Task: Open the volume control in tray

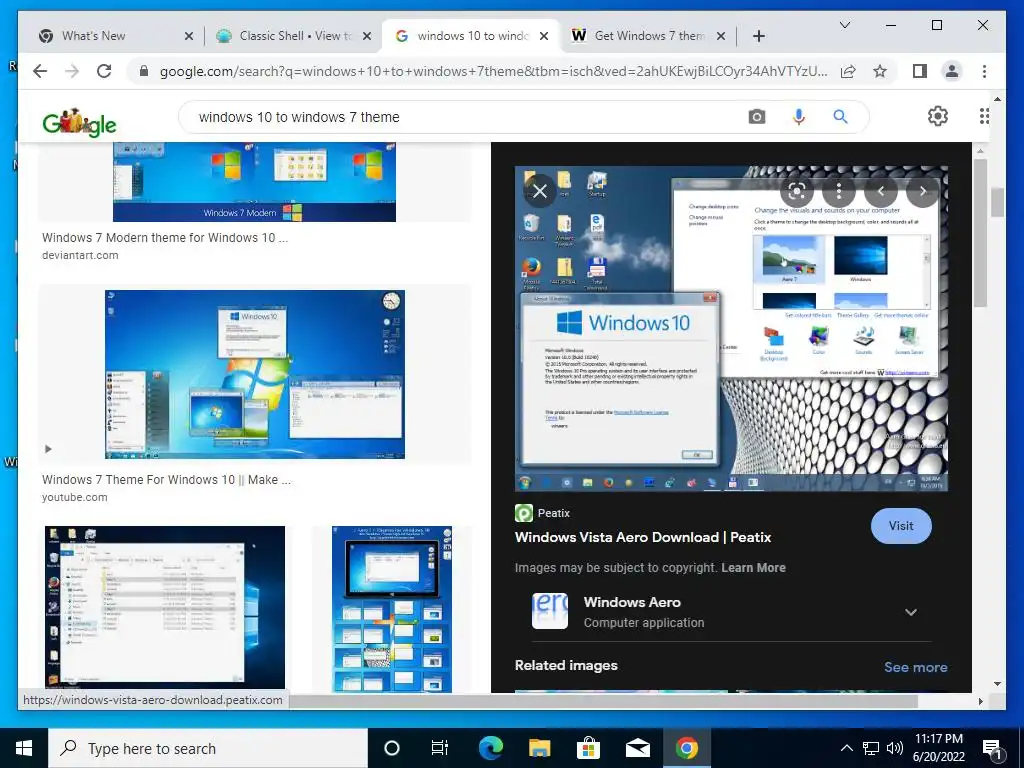Action: [x=895, y=748]
